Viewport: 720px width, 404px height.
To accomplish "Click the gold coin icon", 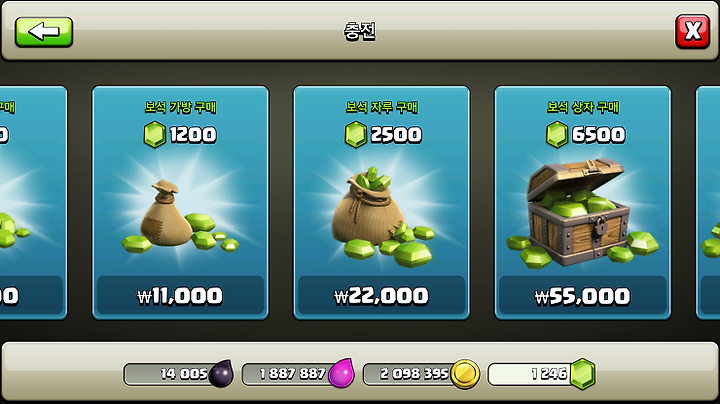I will 465,374.
